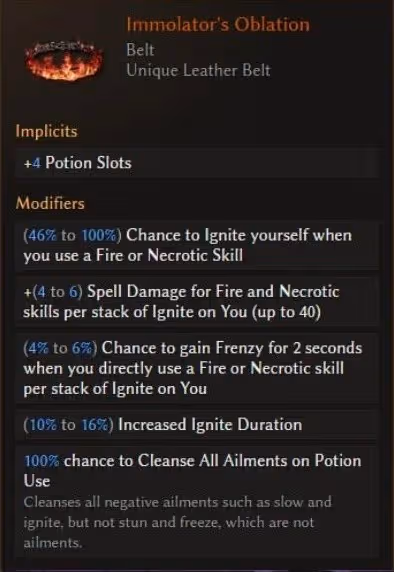This screenshot has height=572, width=394.
Task: Click the Chance to Ignite yourself modifier
Action: coord(197,245)
